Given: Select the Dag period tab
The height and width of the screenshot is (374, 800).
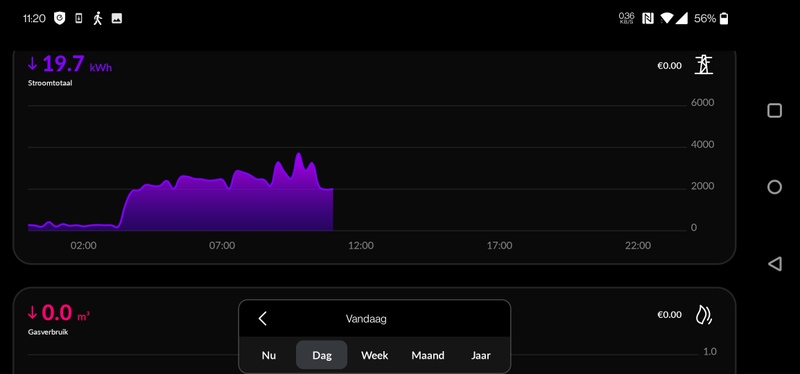Looking at the screenshot, I should (321, 355).
